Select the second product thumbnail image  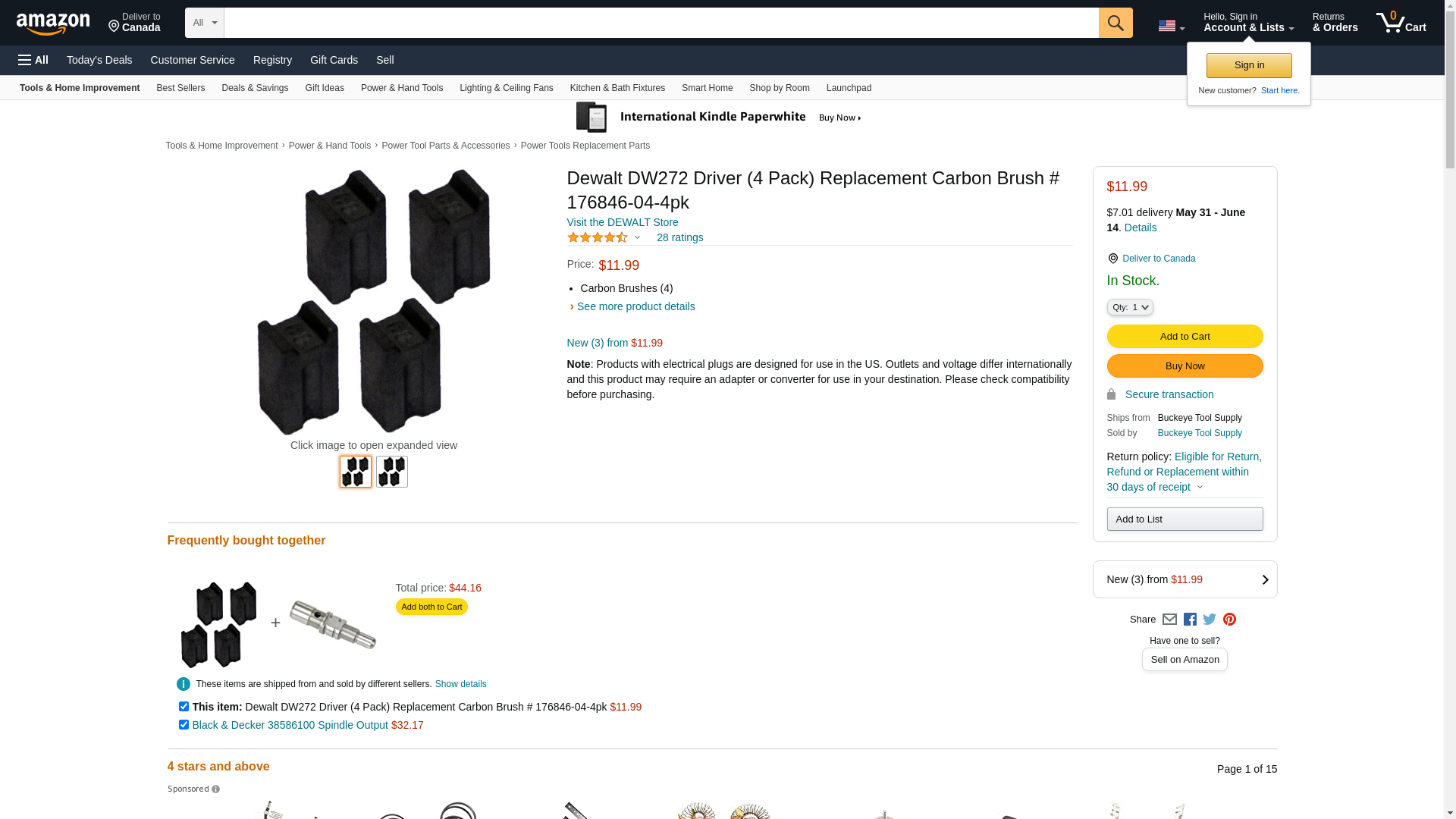[x=392, y=472]
